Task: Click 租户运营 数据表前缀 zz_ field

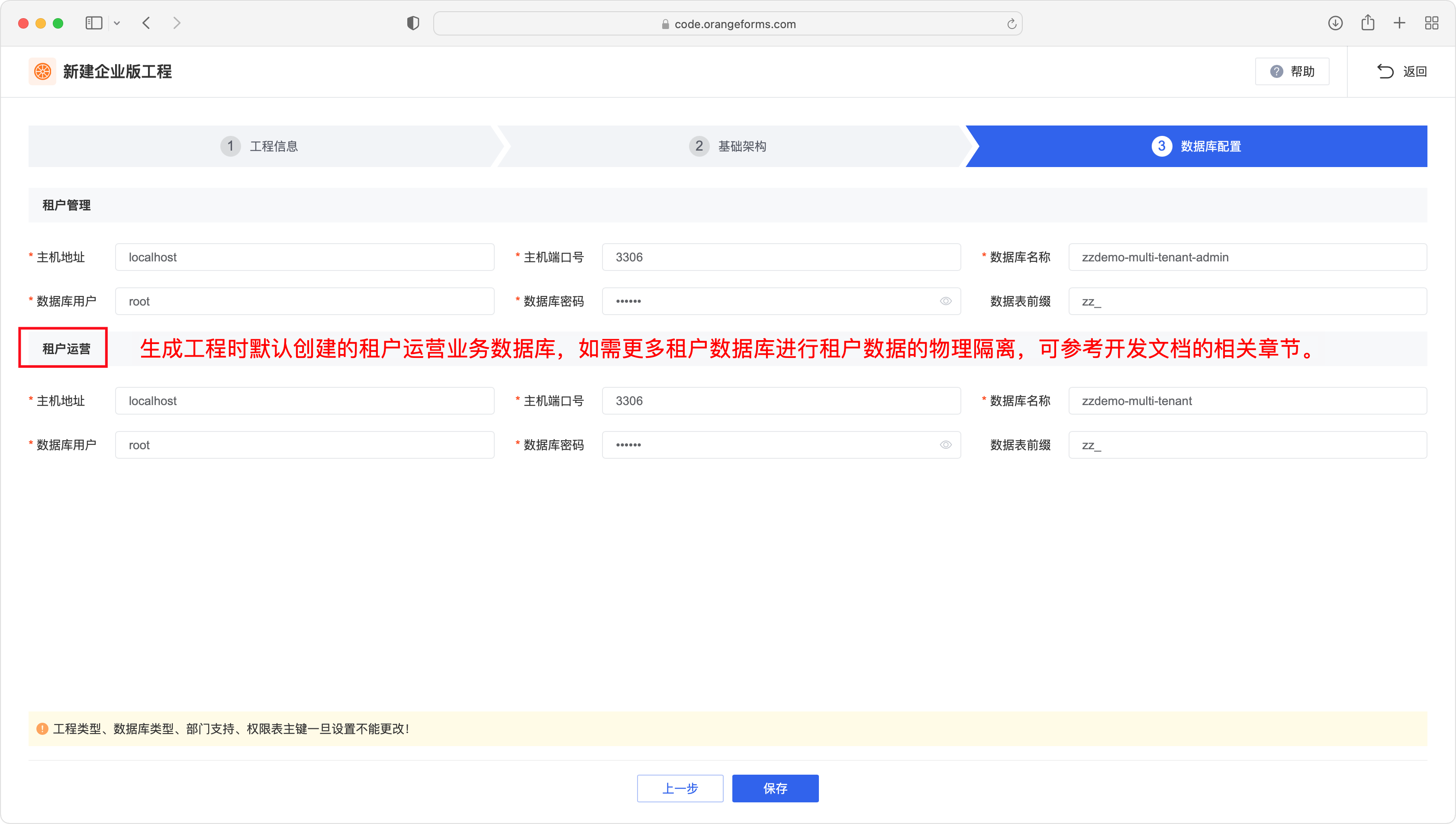Action: 1247,445
